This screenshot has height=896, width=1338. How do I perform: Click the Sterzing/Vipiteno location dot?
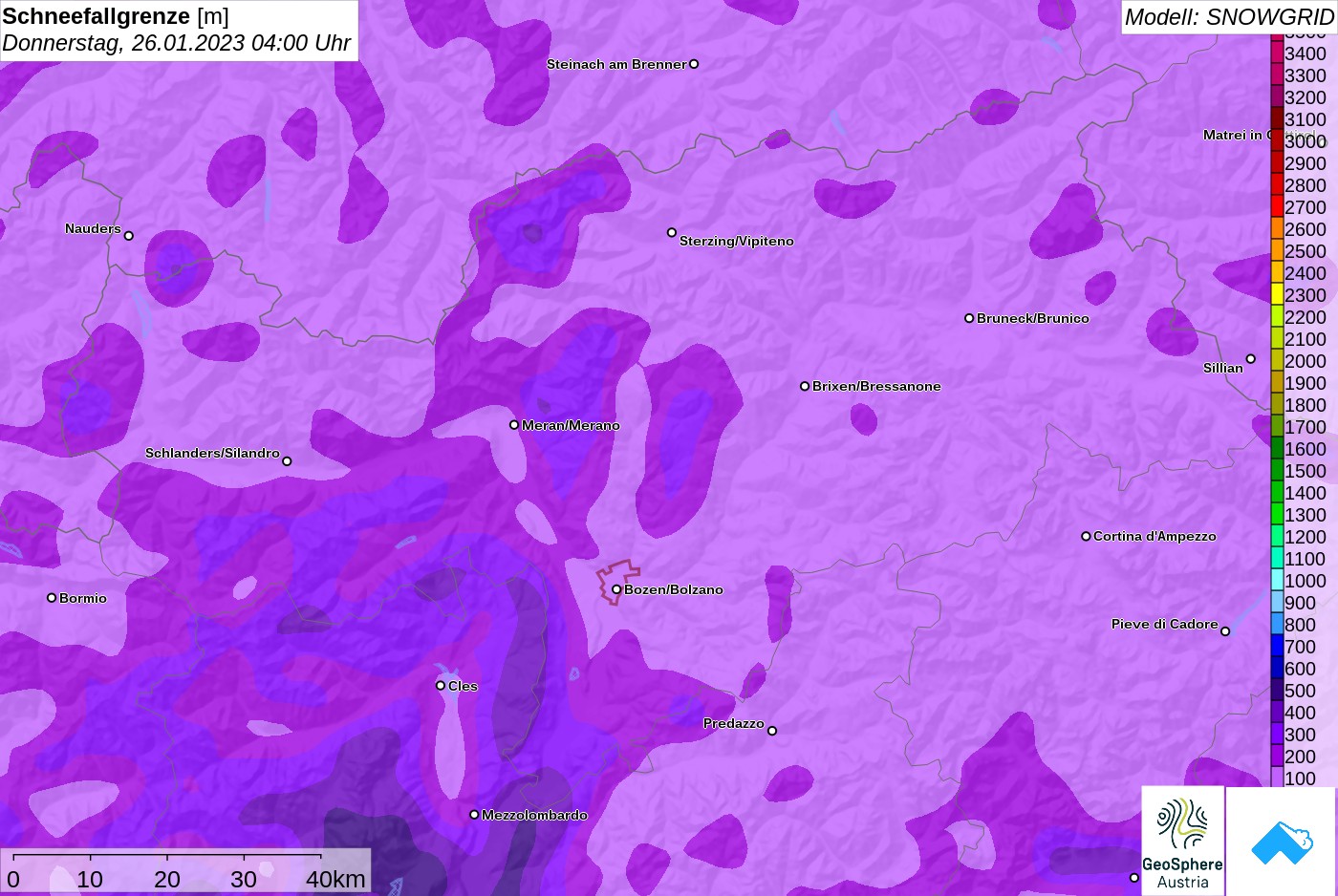click(672, 232)
